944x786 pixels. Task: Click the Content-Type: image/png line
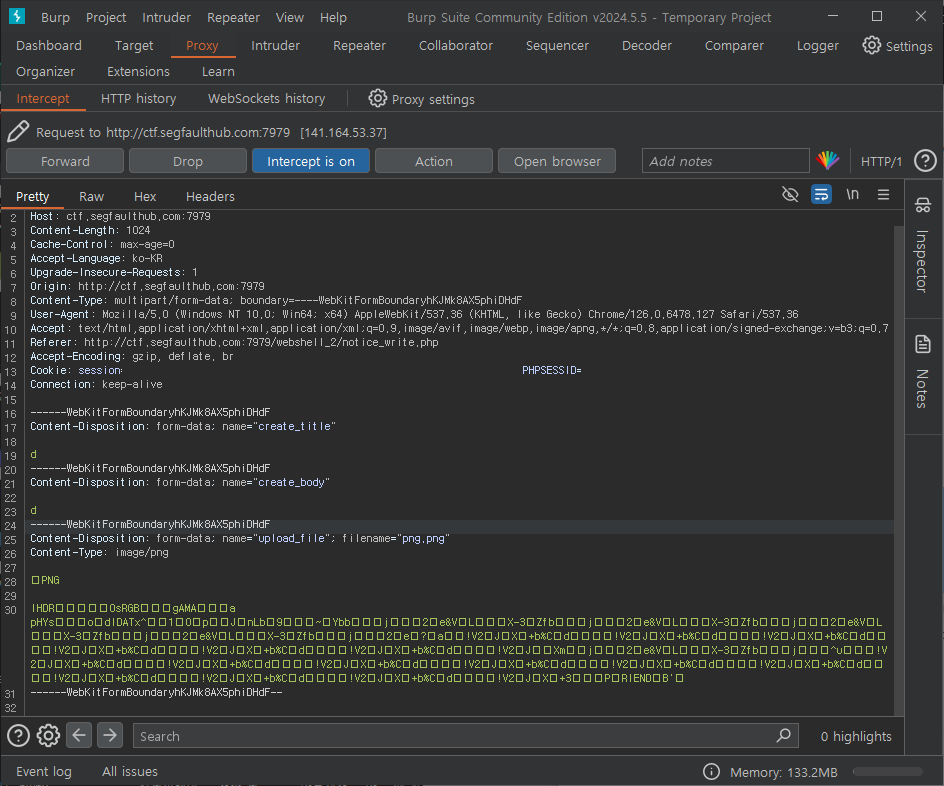tap(99, 552)
